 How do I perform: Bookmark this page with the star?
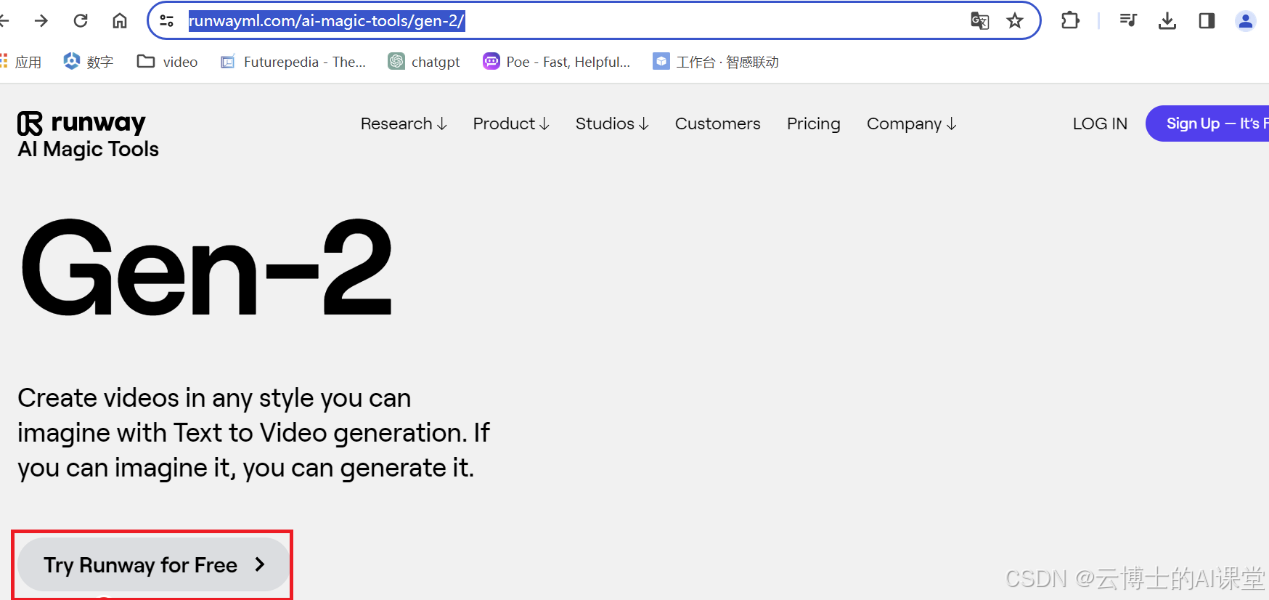[x=1015, y=20]
